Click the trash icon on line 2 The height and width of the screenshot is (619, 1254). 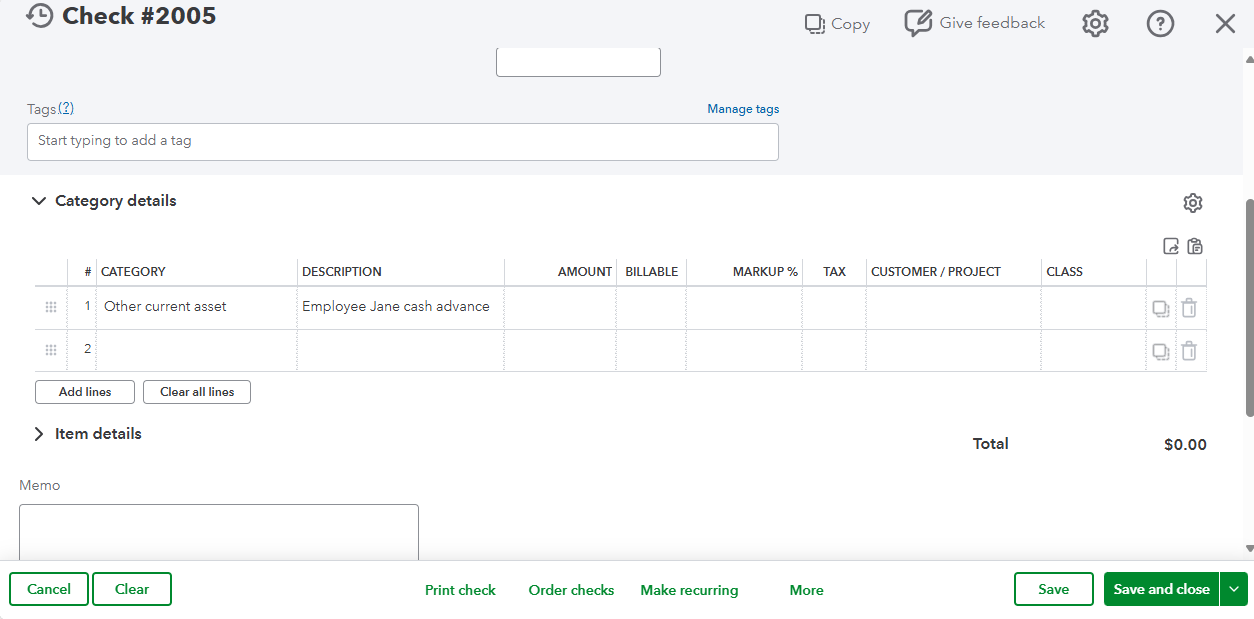(x=1189, y=351)
